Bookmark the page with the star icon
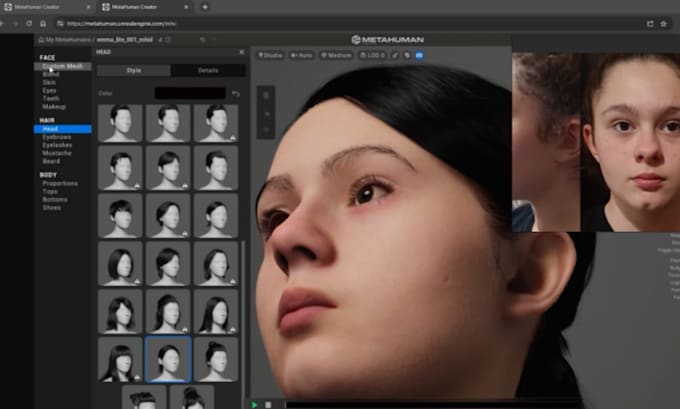This screenshot has height=409, width=680. coord(664,24)
